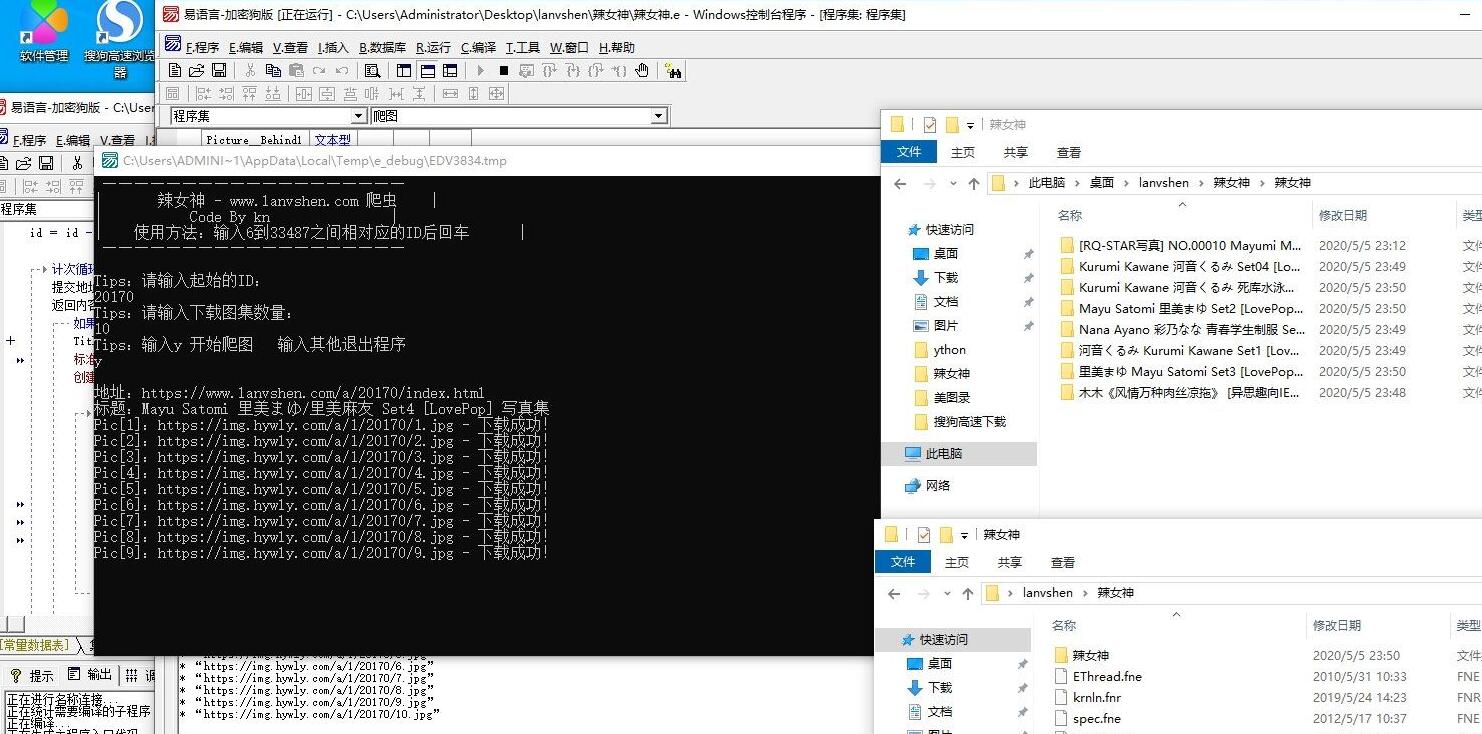This screenshot has width=1482, height=734.
Task: Cut selection using the scissors icon
Action: pos(249,71)
